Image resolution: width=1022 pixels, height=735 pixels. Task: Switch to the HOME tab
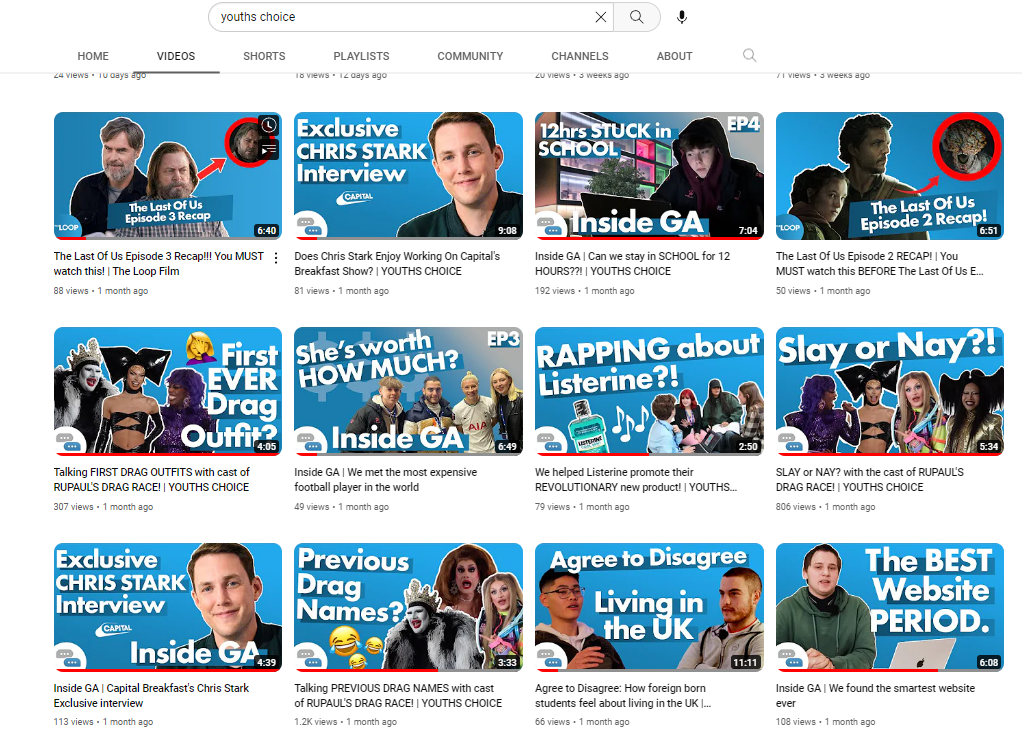click(93, 56)
